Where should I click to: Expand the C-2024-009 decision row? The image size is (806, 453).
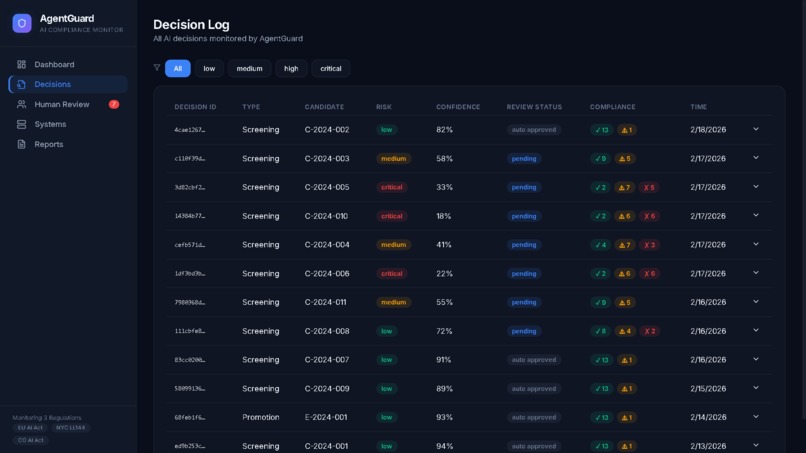[756, 388]
